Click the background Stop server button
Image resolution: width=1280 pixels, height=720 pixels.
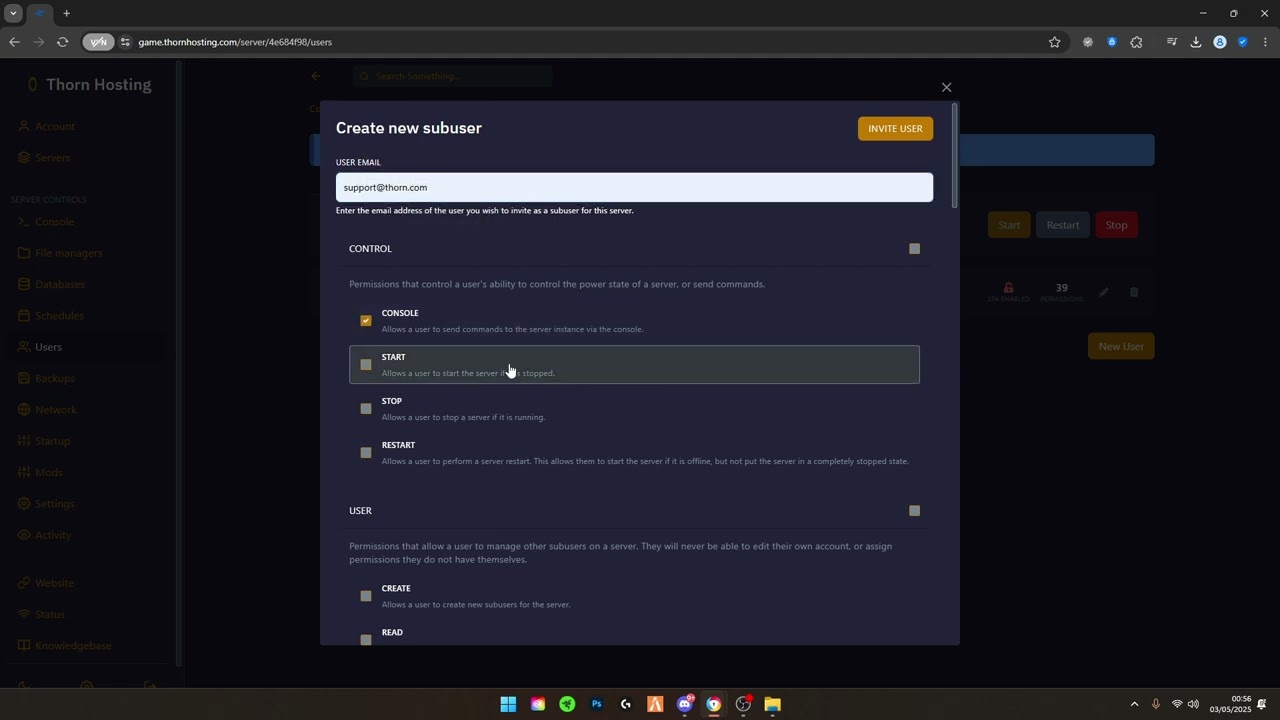pyautogui.click(x=1116, y=225)
